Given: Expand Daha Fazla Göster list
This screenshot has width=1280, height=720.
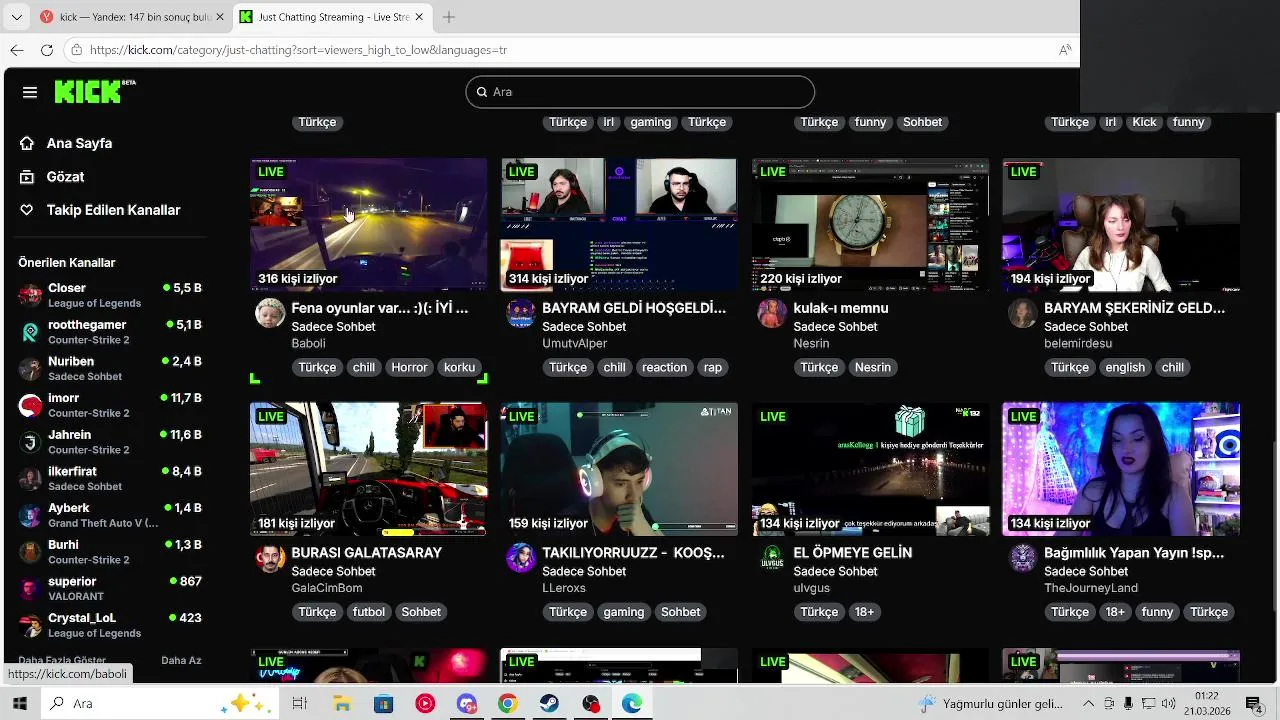Looking at the screenshot, I should pyautogui.click(x=62, y=660).
